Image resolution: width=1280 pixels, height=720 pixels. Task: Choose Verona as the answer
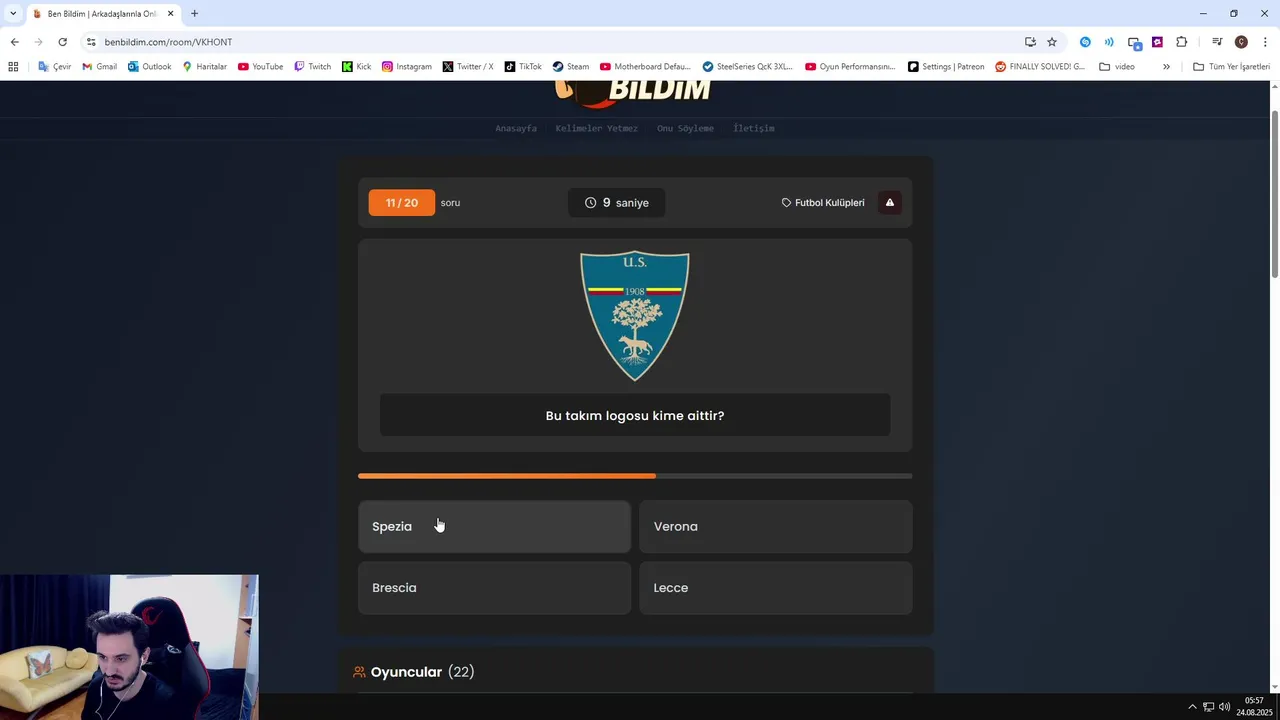[x=776, y=526]
